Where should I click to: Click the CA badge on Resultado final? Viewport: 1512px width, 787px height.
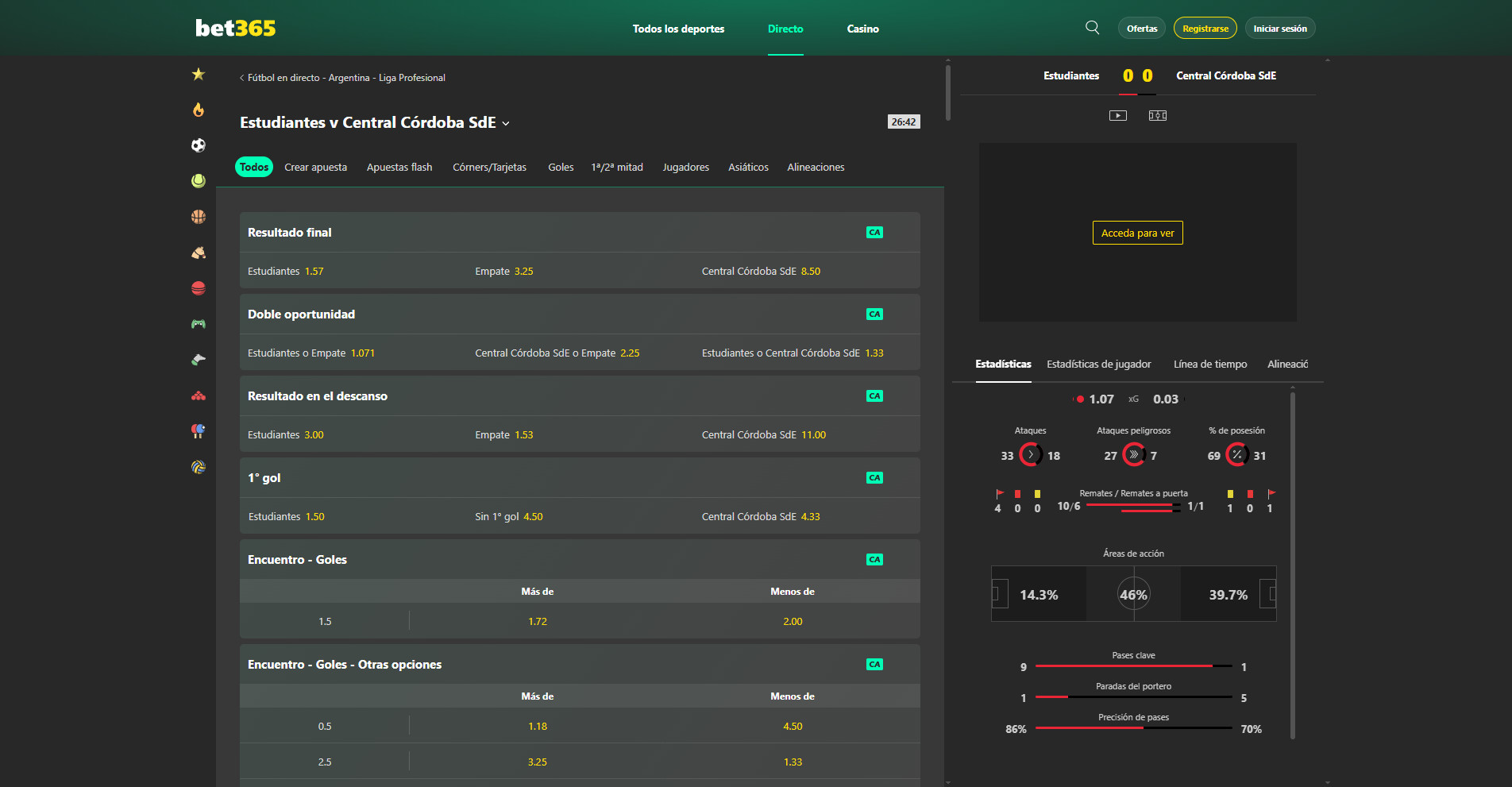[874, 233]
